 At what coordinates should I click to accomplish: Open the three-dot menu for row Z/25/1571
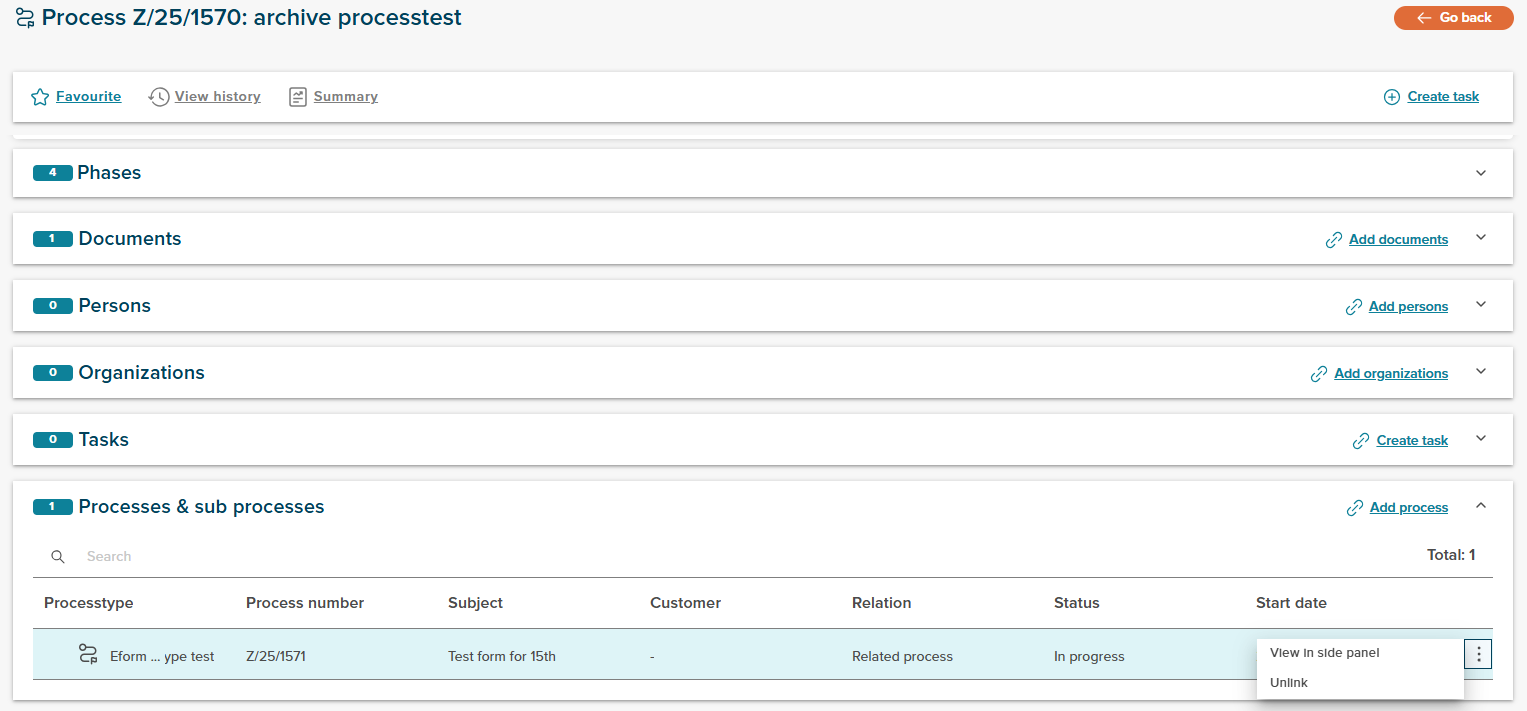[x=1478, y=655]
